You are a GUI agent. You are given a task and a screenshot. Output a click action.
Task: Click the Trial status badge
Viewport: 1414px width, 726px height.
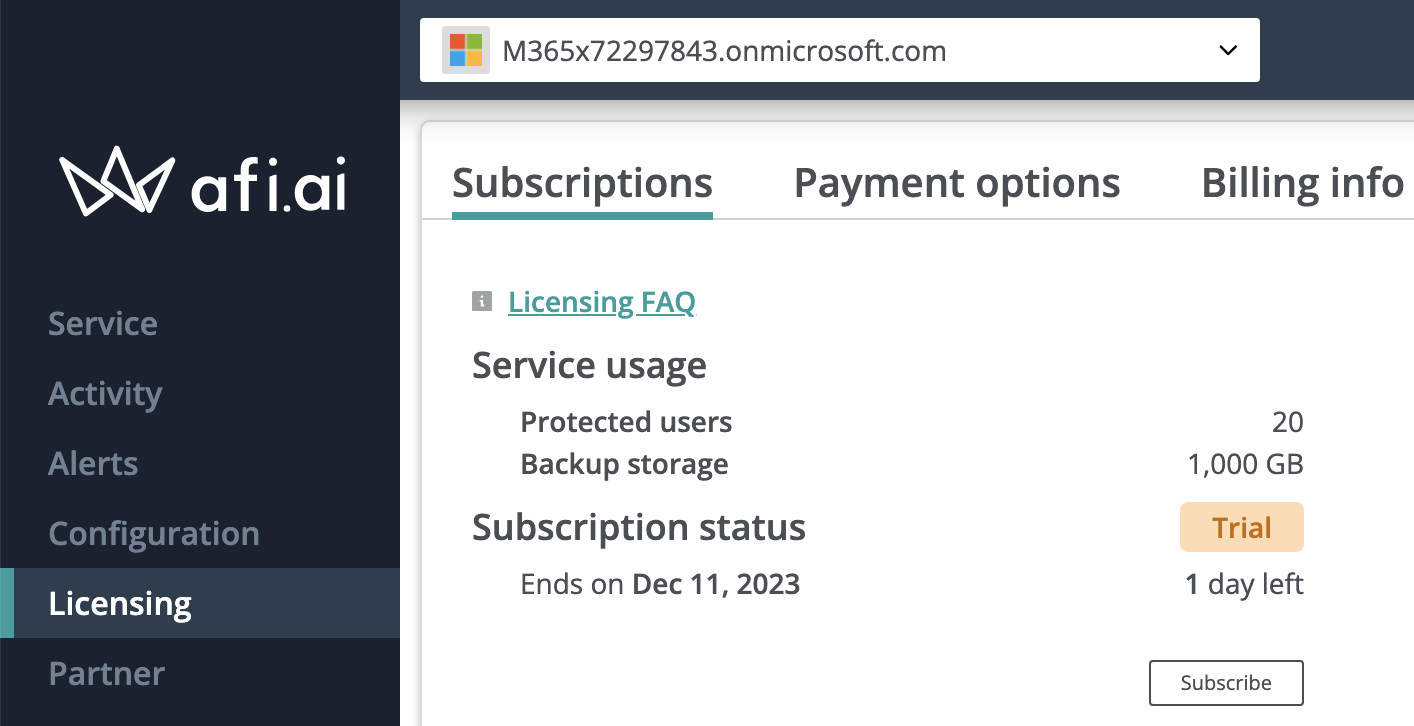click(x=1242, y=527)
